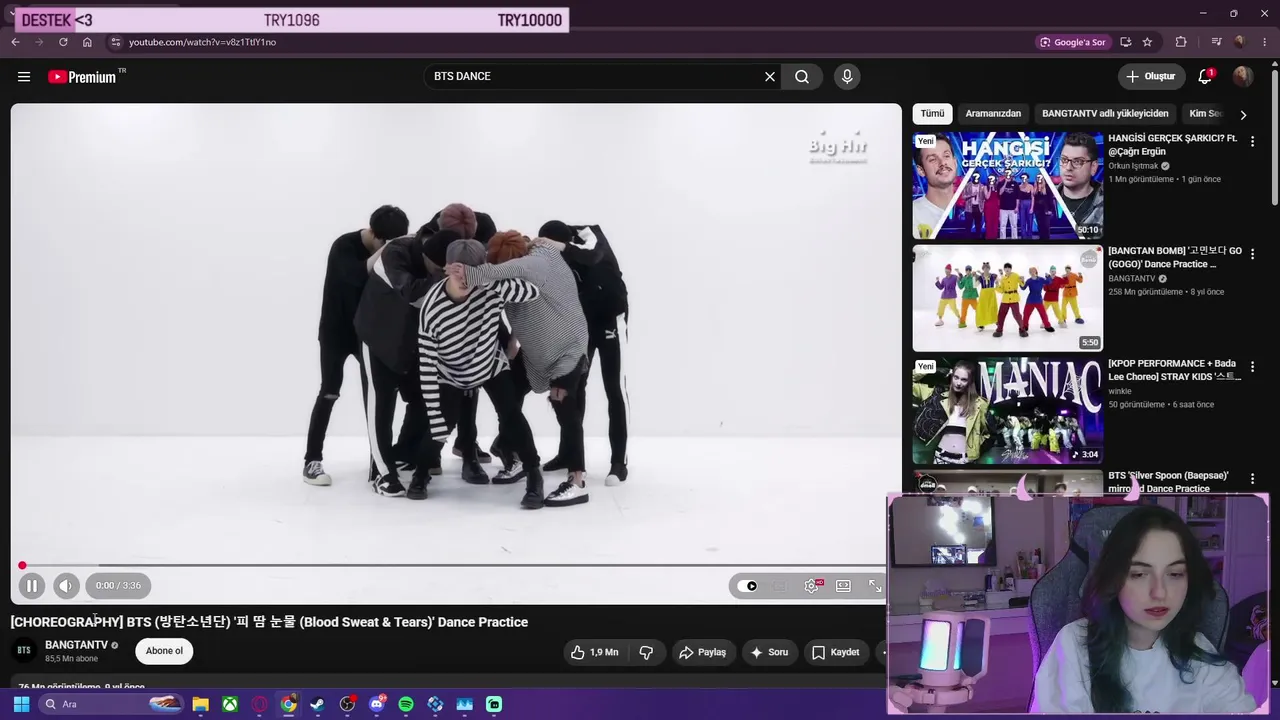
Task: Open the Chrome profile avatar
Action: coord(1240,42)
